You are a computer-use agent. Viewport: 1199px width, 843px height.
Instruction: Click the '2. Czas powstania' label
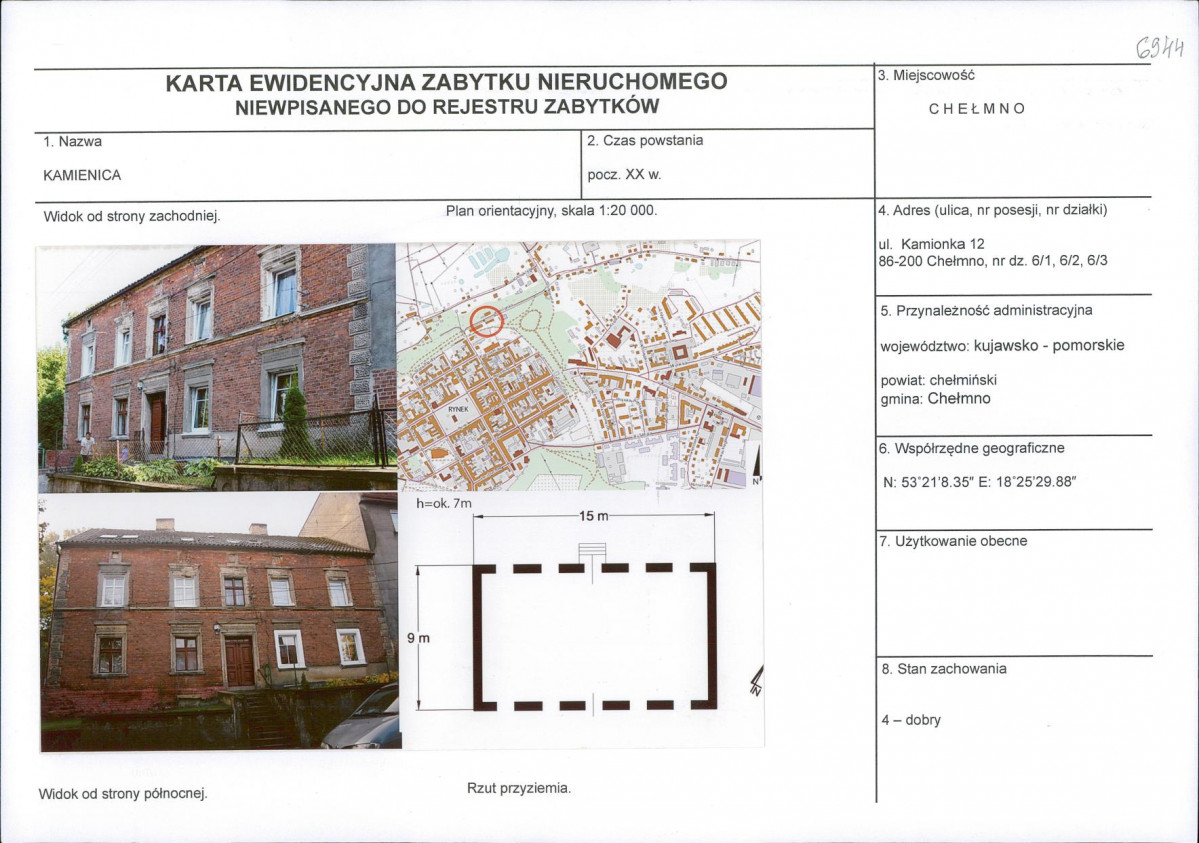point(645,141)
